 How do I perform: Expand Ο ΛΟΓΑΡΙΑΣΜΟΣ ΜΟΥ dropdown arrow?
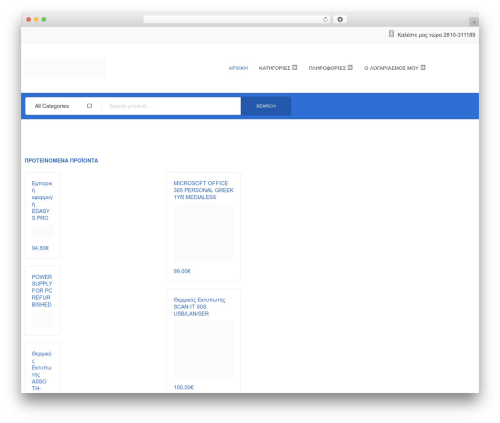(x=423, y=68)
